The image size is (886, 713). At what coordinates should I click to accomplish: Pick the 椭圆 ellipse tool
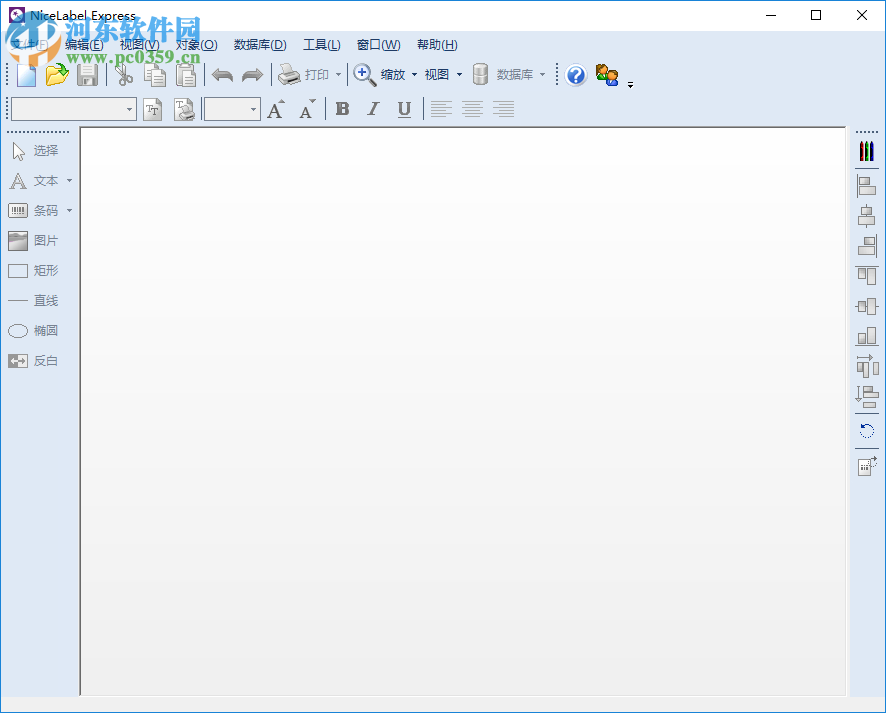click(40, 330)
